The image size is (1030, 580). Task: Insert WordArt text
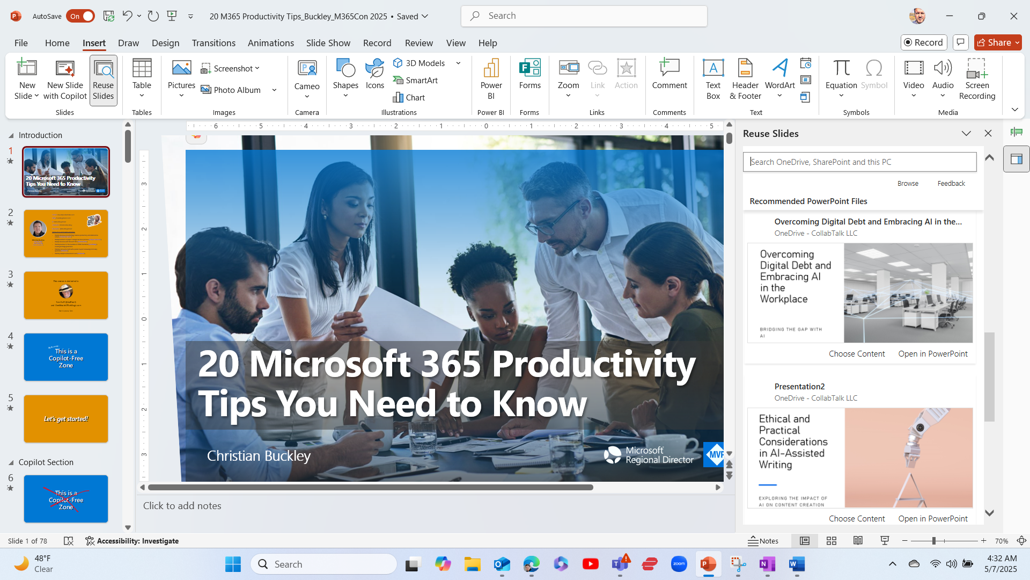[778, 78]
